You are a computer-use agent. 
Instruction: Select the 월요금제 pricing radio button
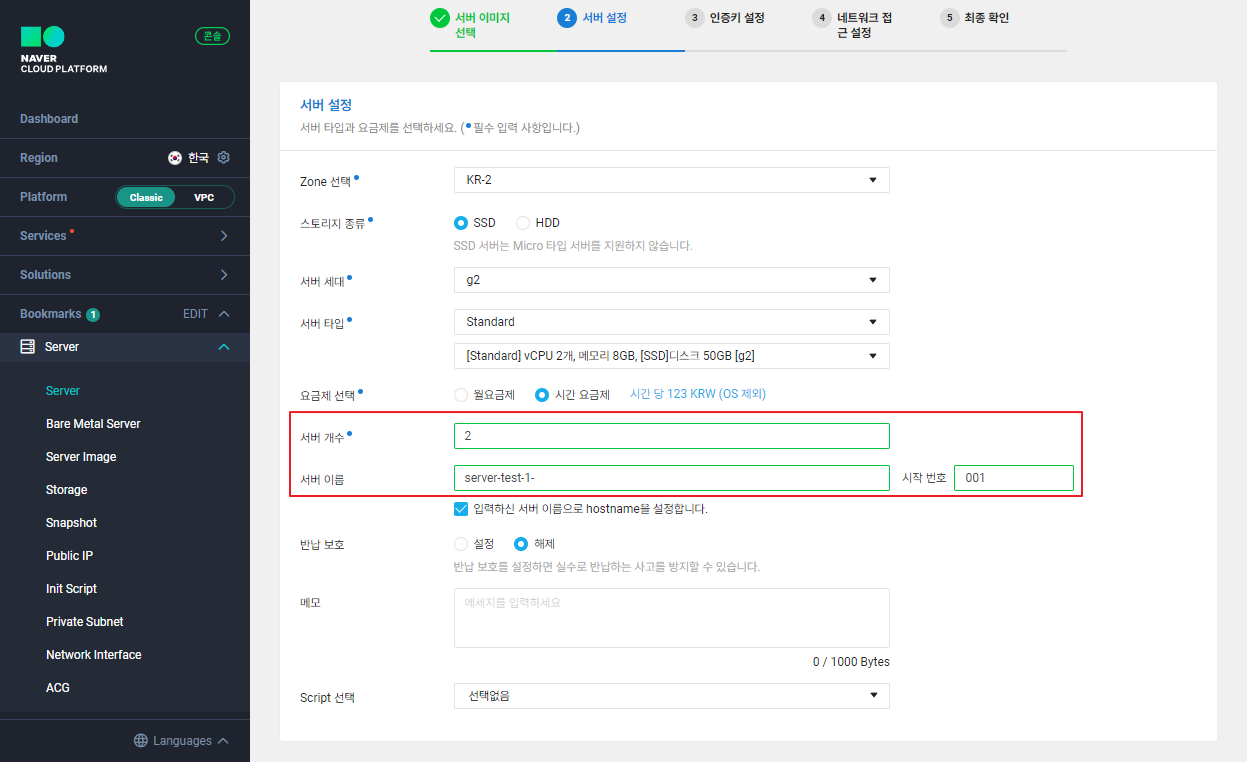(460, 394)
